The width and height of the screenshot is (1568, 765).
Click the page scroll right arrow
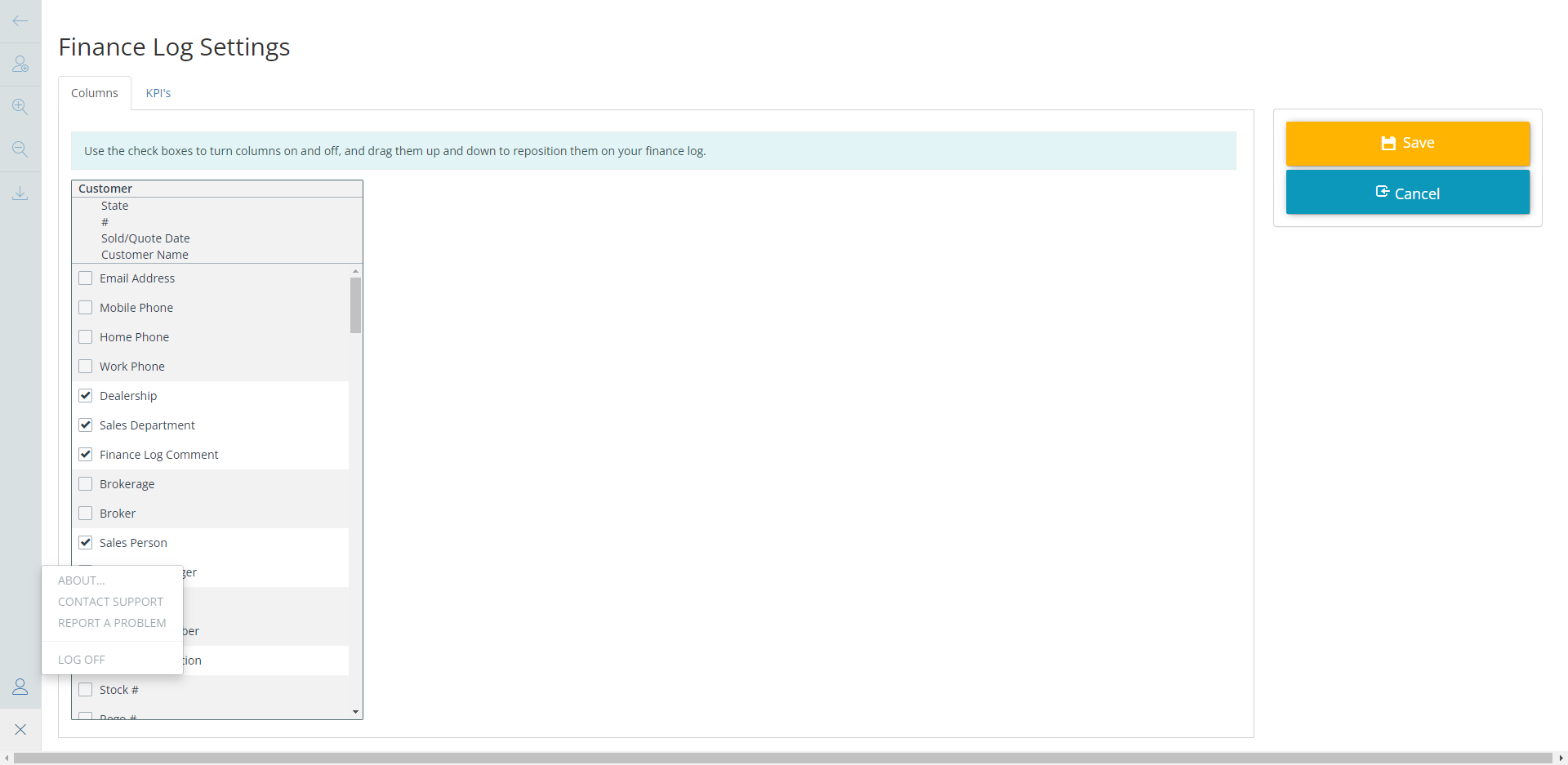tap(1561, 758)
